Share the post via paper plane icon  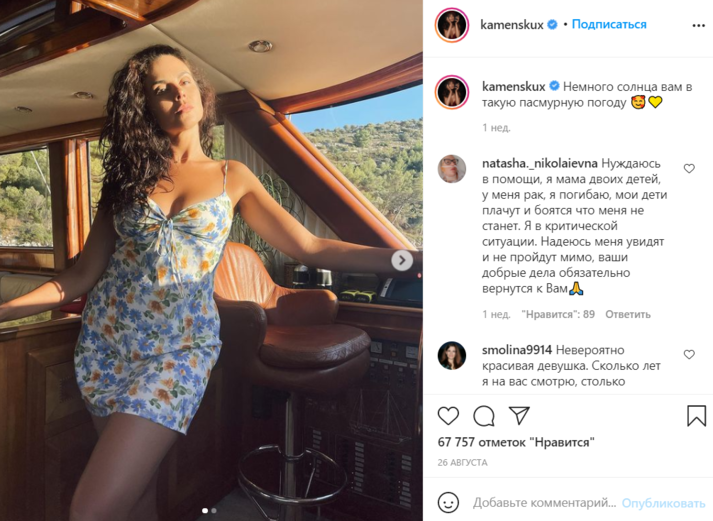tap(519, 416)
